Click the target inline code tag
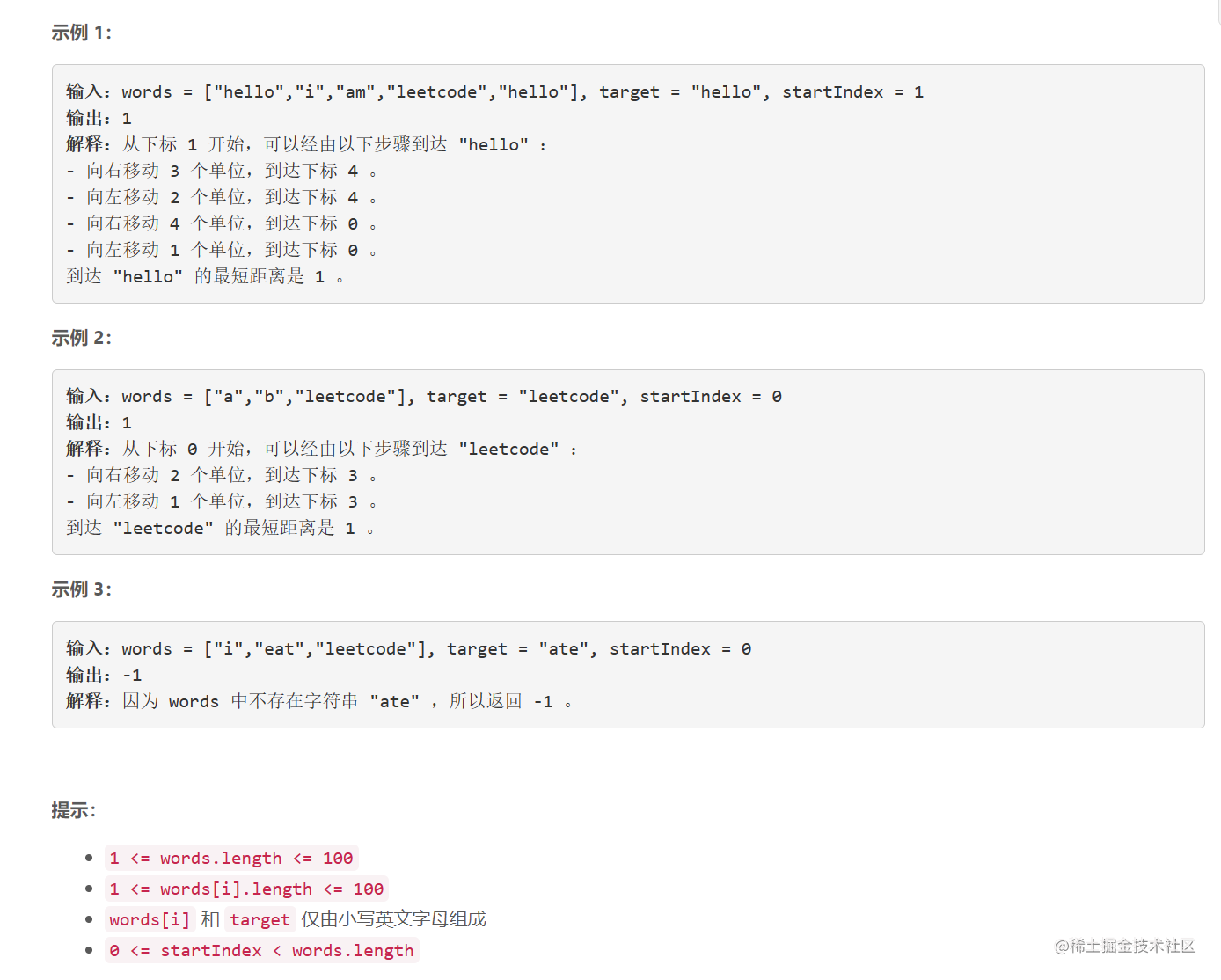Viewport: 1221px width, 980px height. [x=260, y=919]
